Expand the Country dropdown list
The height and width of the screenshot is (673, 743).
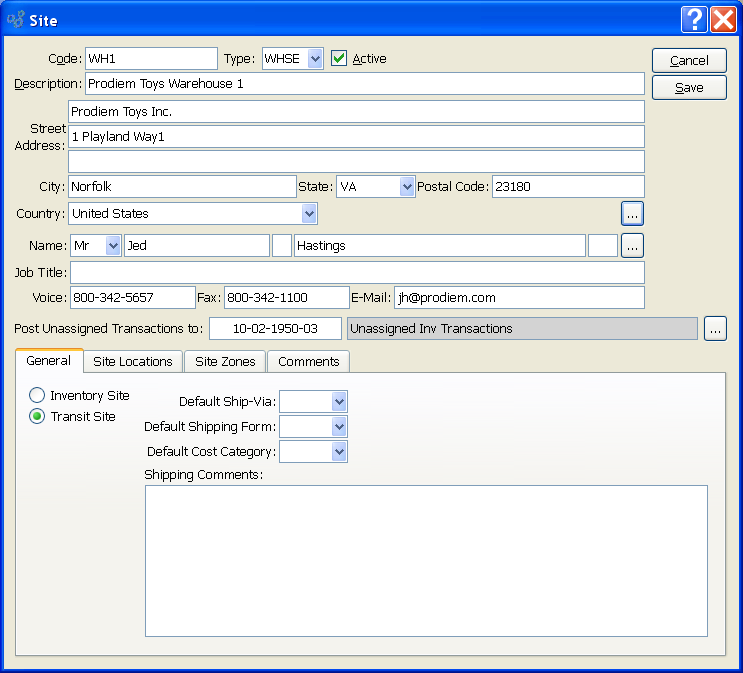[308, 213]
